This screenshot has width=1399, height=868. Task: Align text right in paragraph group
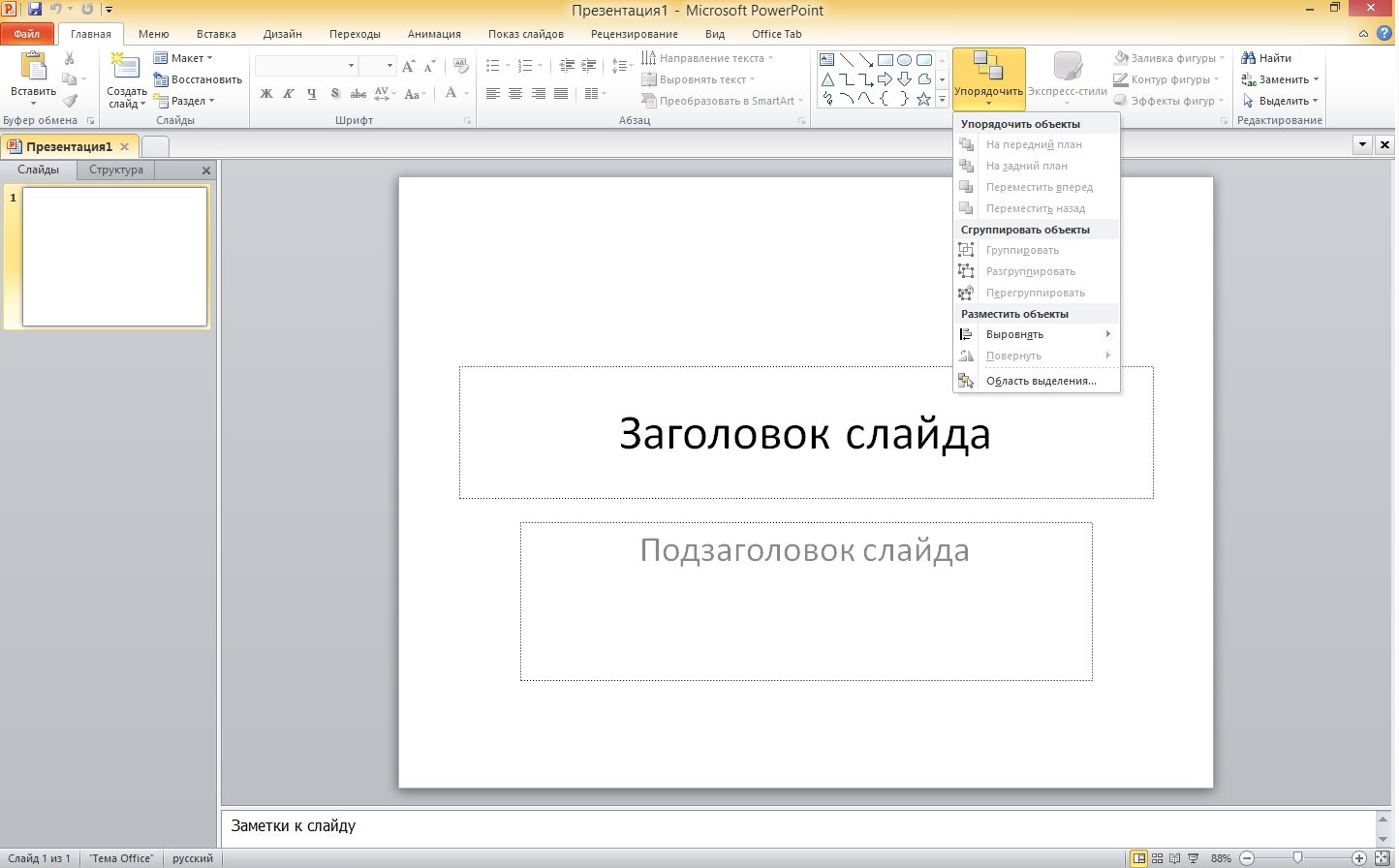538,94
